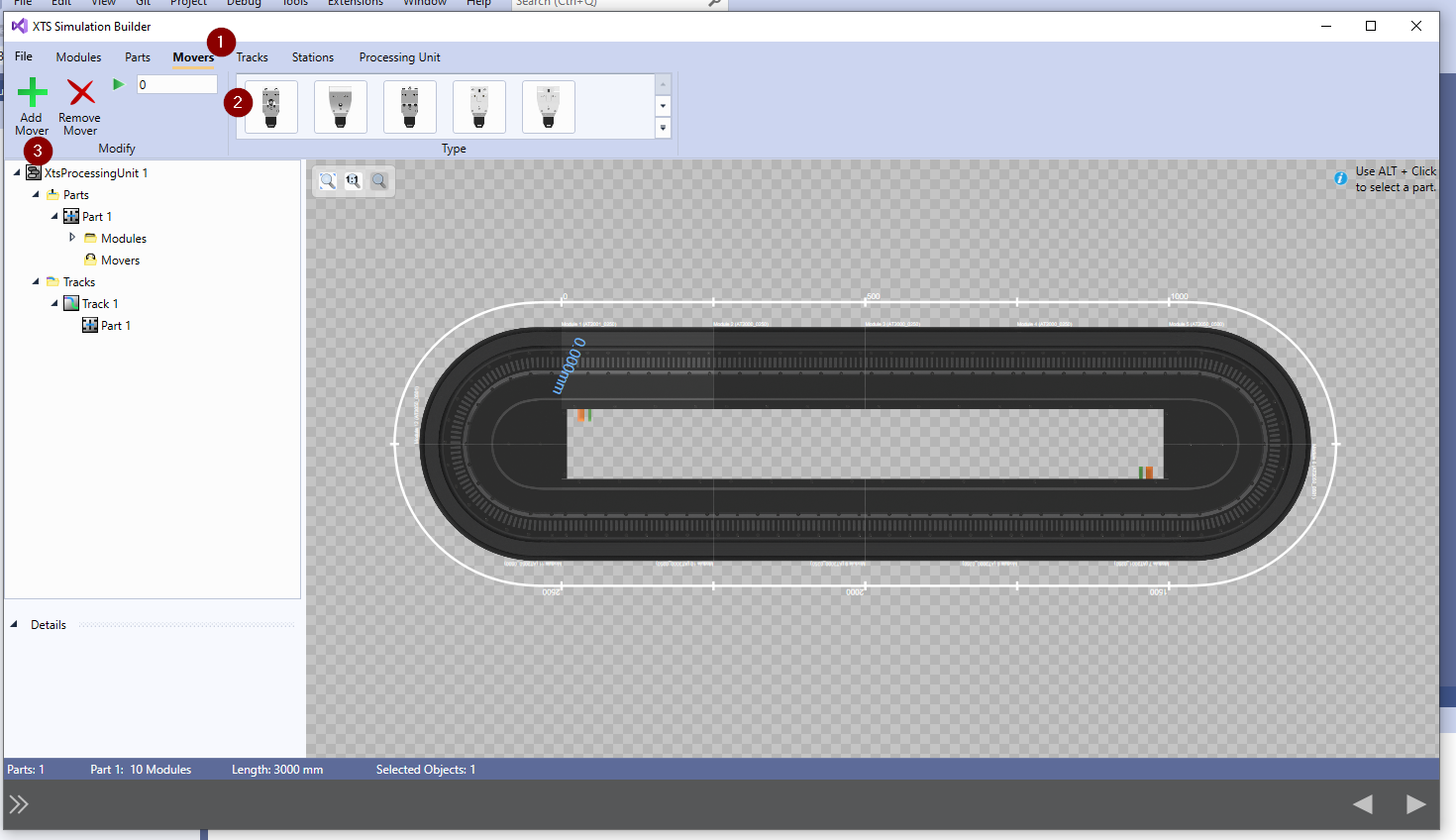The height and width of the screenshot is (840, 1456).
Task: Select the first mover type thumbnail
Action: coord(271,107)
